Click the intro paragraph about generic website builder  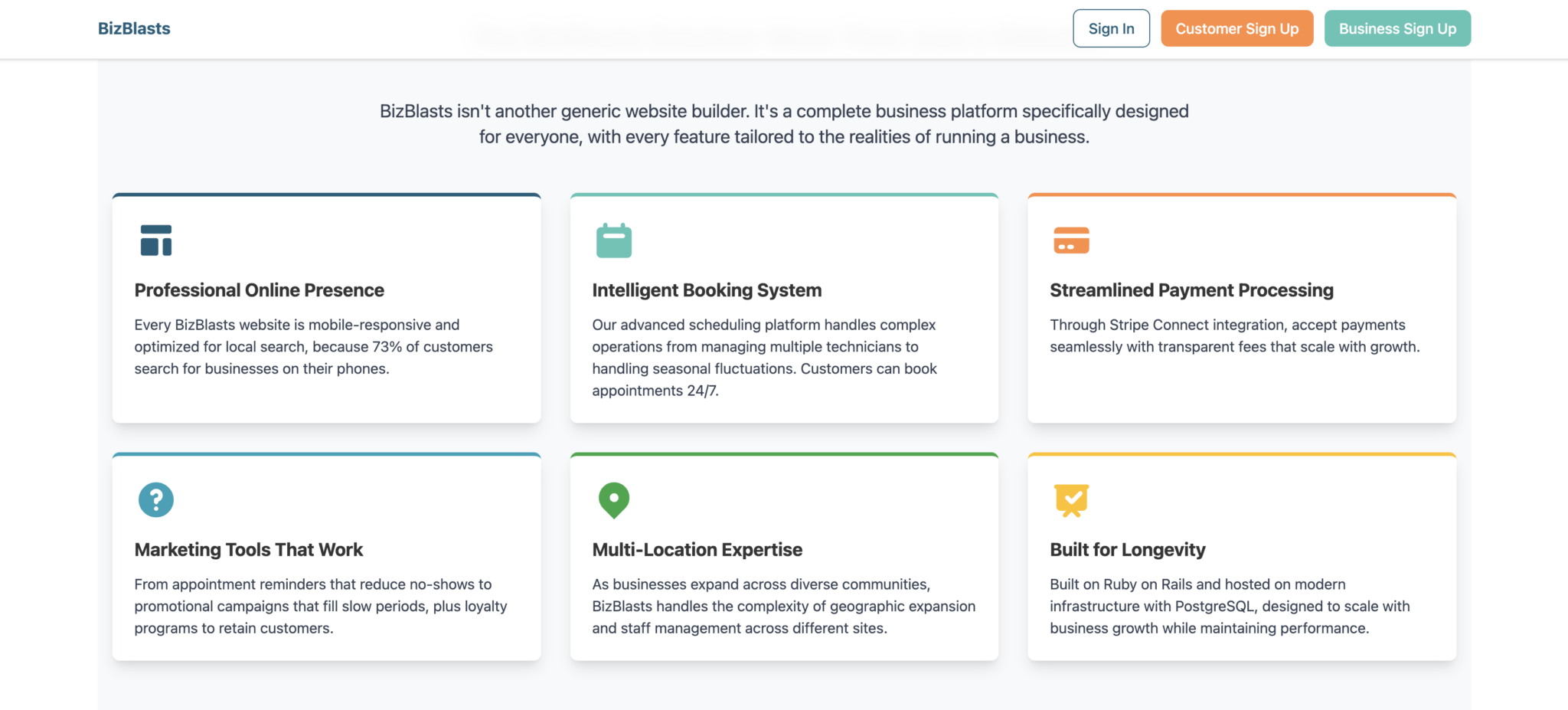tap(784, 124)
